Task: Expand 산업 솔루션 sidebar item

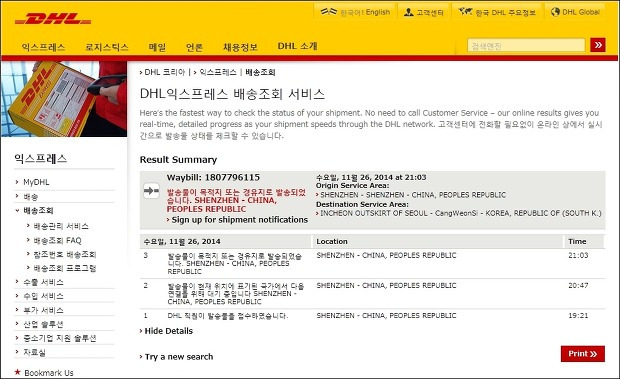Action: [43, 324]
